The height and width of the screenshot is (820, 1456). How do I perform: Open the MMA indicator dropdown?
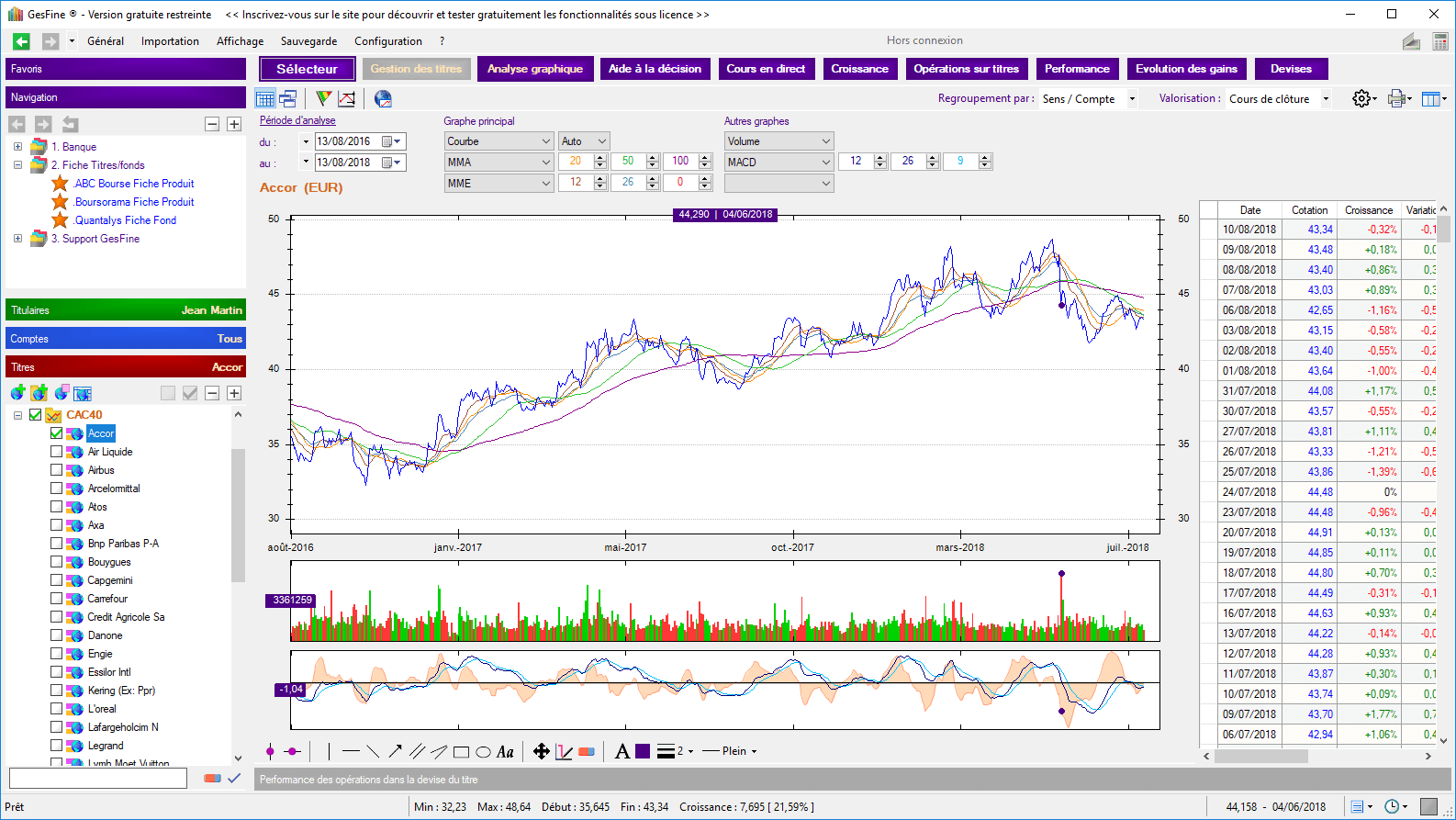(x=498, y=163)
